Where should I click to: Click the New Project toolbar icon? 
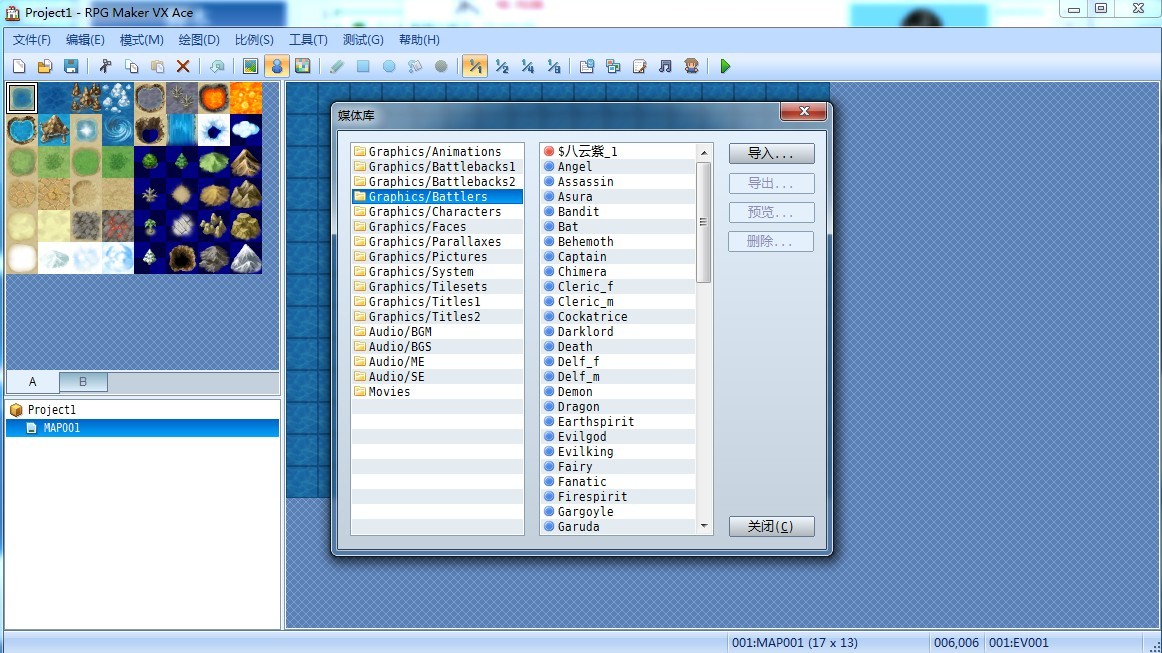[x=19, y=67]
